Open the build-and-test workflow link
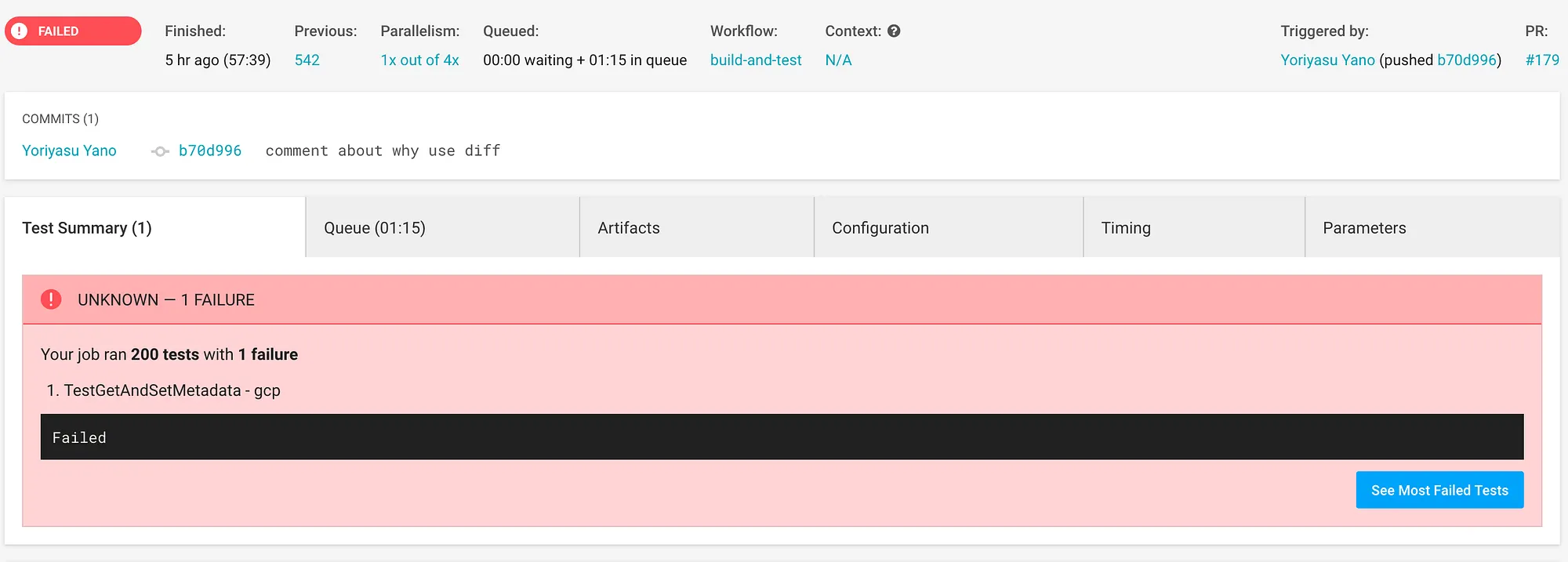Image resolution: width=1568 pixels, height=562 pixels. pos(756,60)
